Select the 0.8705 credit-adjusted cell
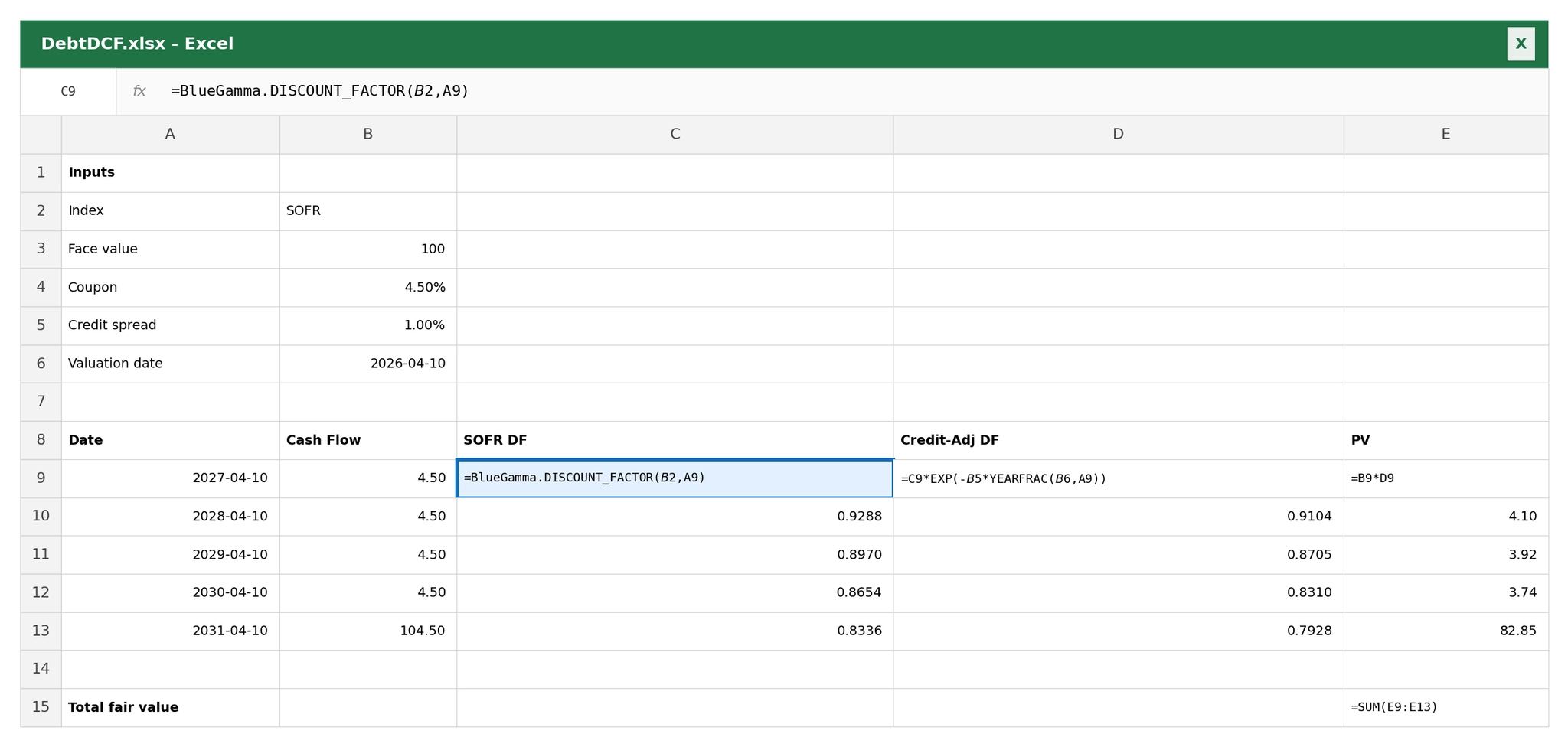 tap(1119, 555)
